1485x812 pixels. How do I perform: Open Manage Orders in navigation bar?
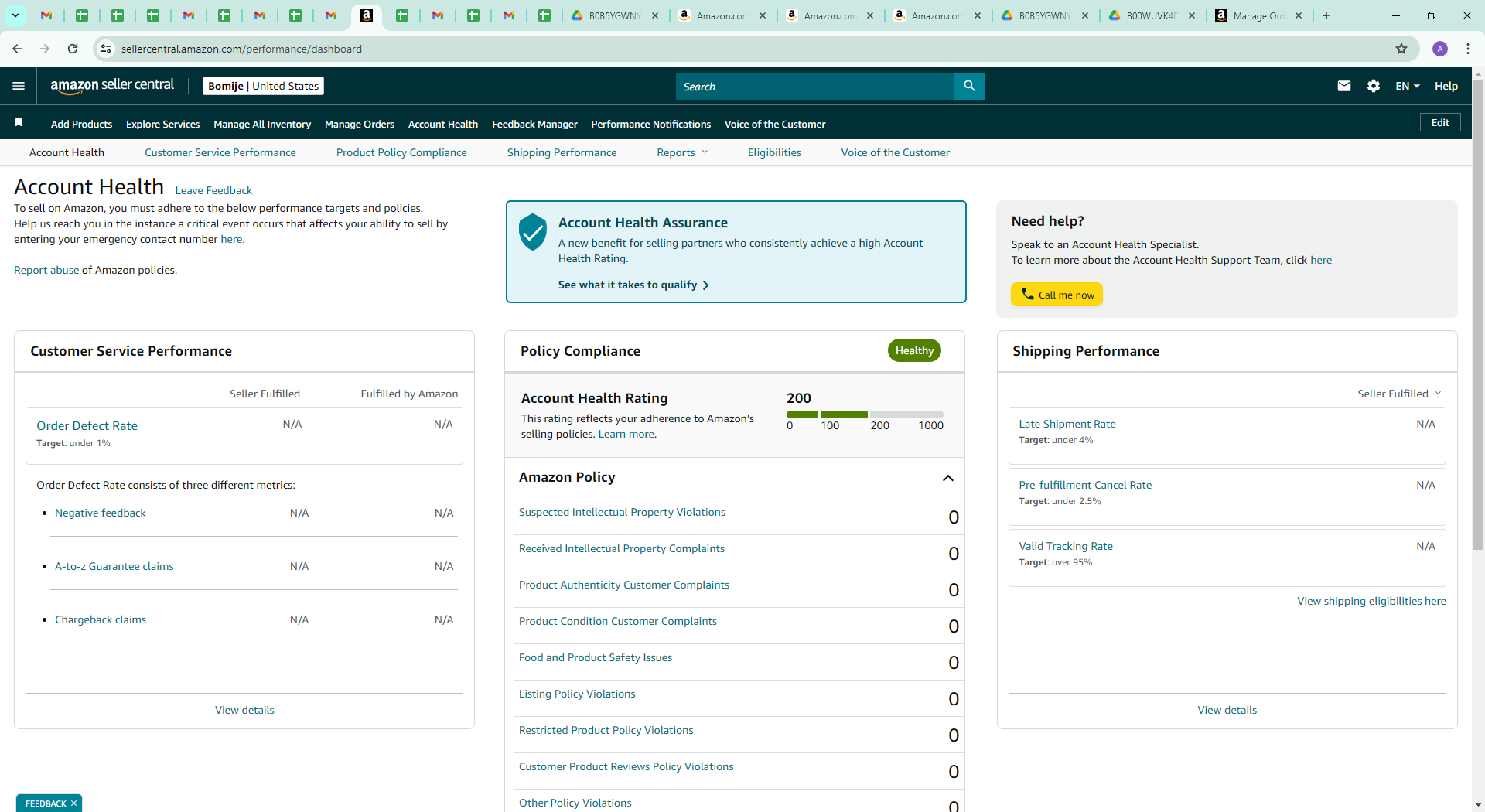pyautogui.click(x=360, y=124)
